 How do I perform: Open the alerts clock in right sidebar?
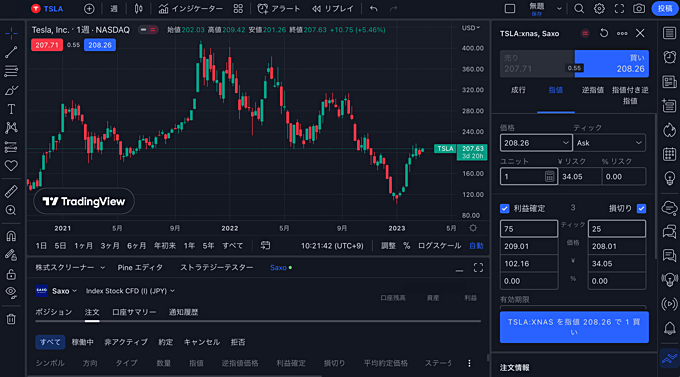670,57
